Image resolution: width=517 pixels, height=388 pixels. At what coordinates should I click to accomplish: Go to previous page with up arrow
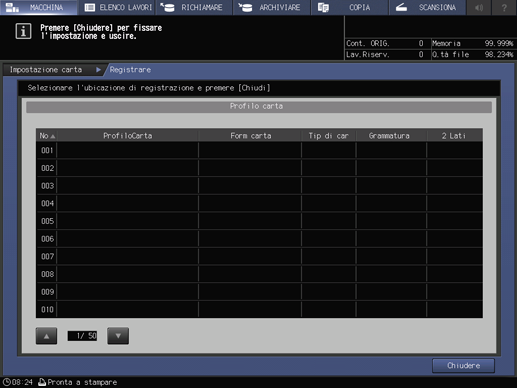coord(46,336)
